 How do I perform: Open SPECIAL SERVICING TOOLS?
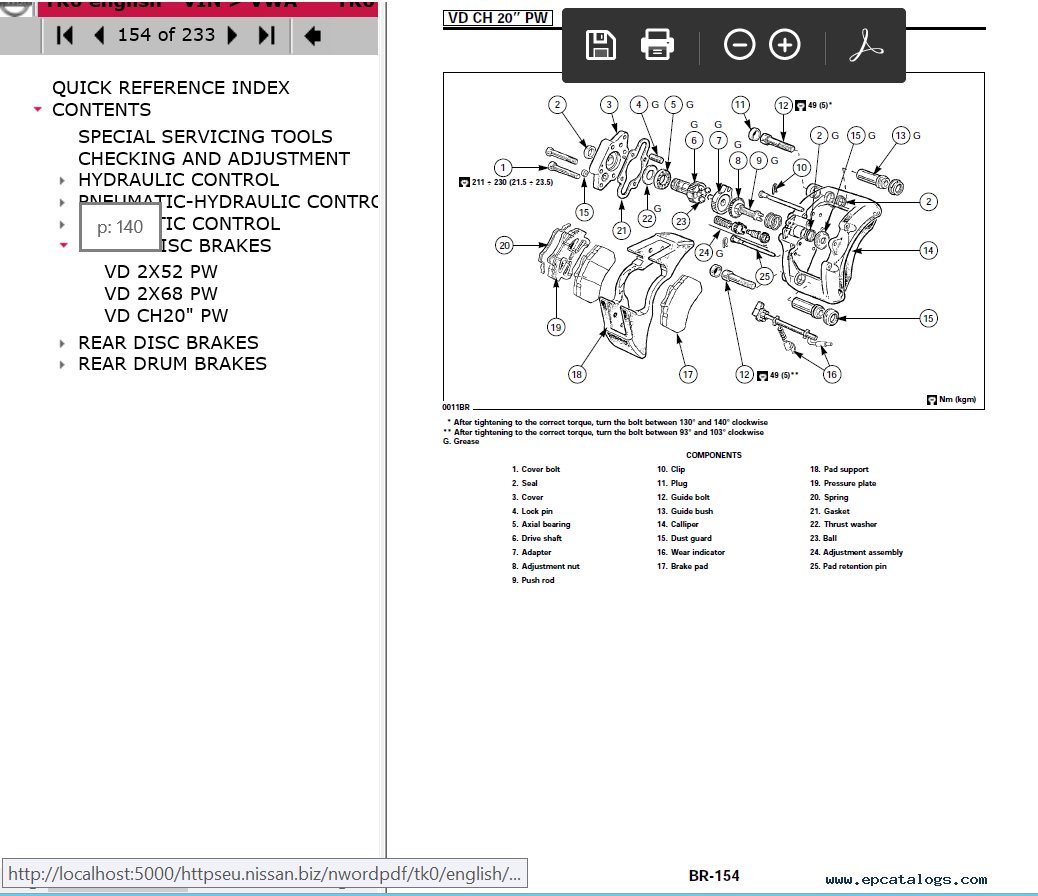(x=205, y=136)
